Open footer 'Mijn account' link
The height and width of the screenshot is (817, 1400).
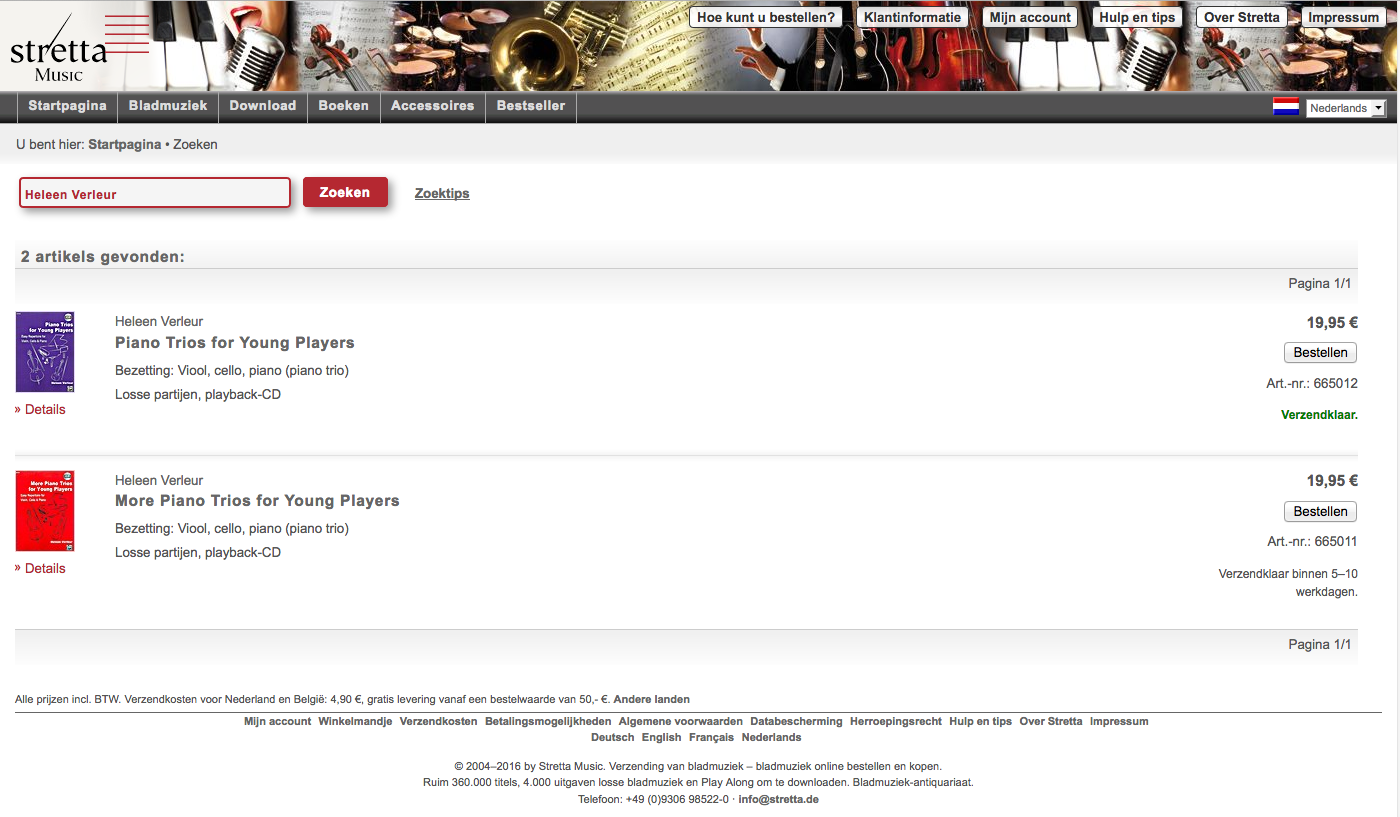pyautogui.click(x=277, y=721)
